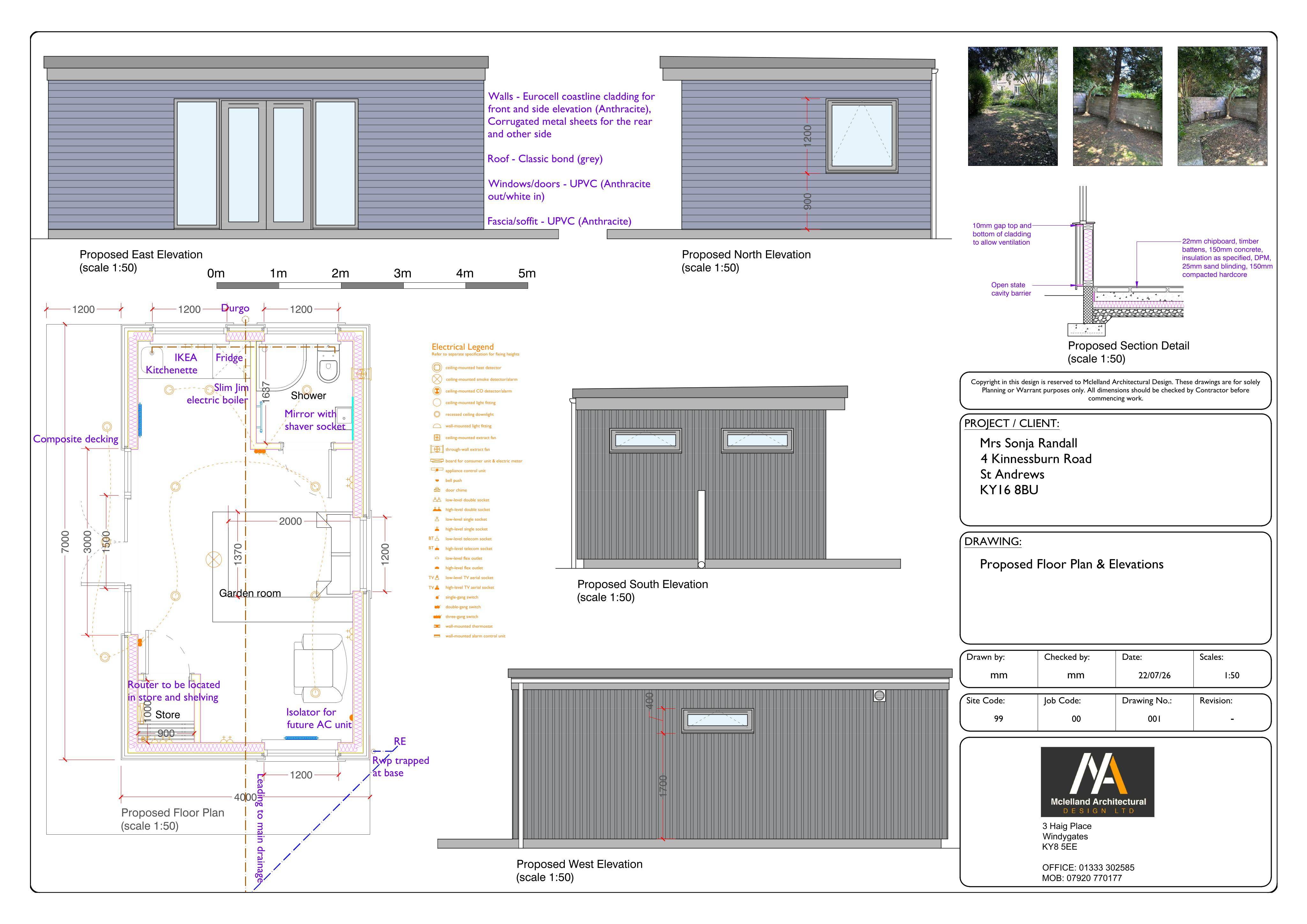Click the smoke detector symbol in Garden room
Screen dimensions: 1307x924
point(213,560)
